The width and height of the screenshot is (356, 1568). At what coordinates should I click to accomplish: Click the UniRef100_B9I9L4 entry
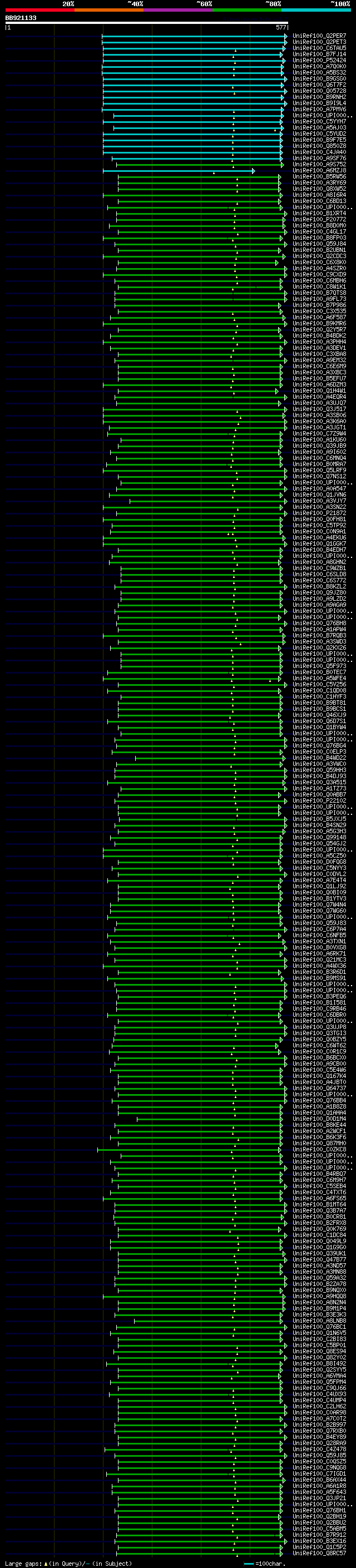click(319, 103)
